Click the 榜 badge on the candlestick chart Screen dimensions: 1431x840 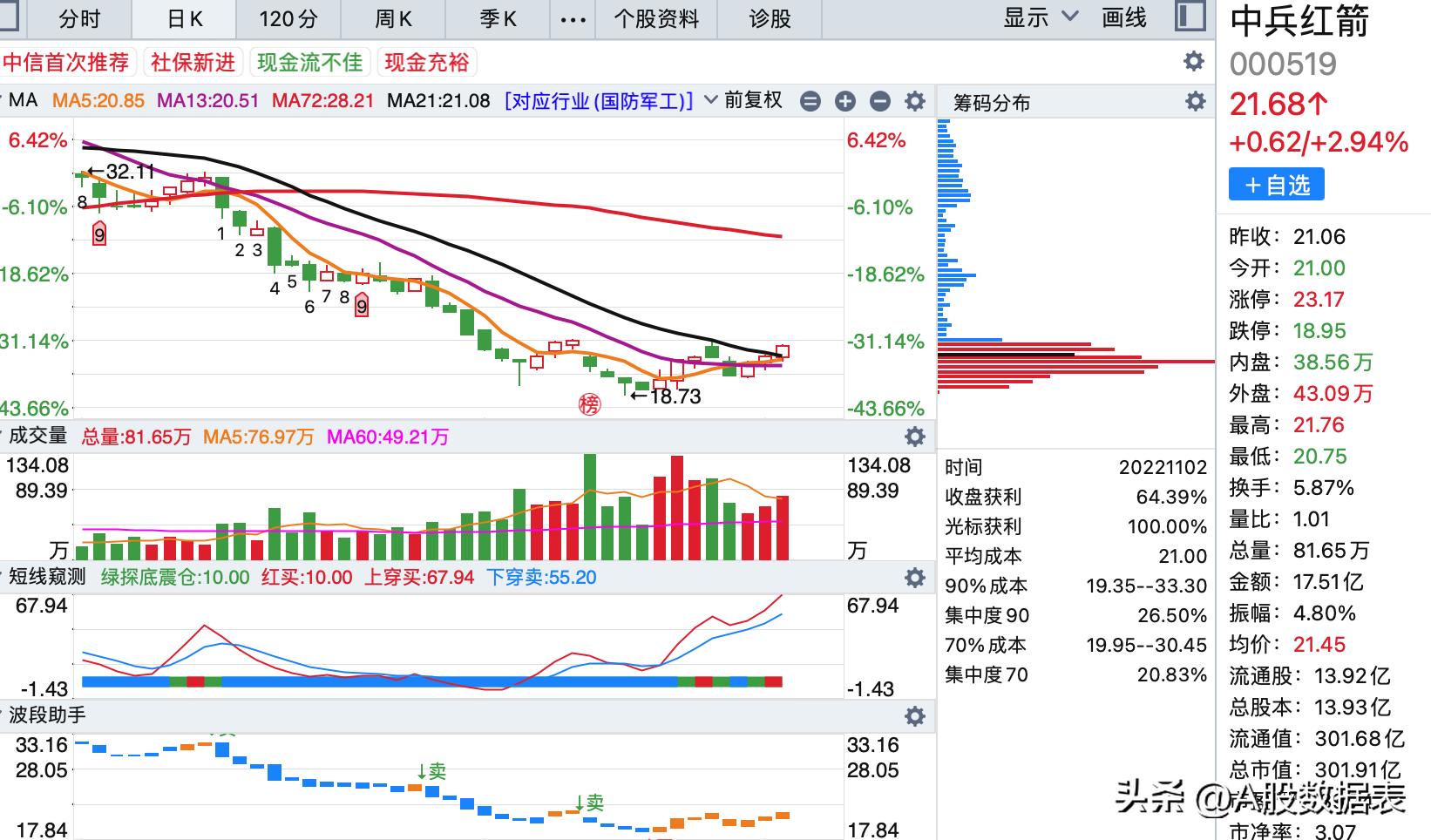coord(589,403)
